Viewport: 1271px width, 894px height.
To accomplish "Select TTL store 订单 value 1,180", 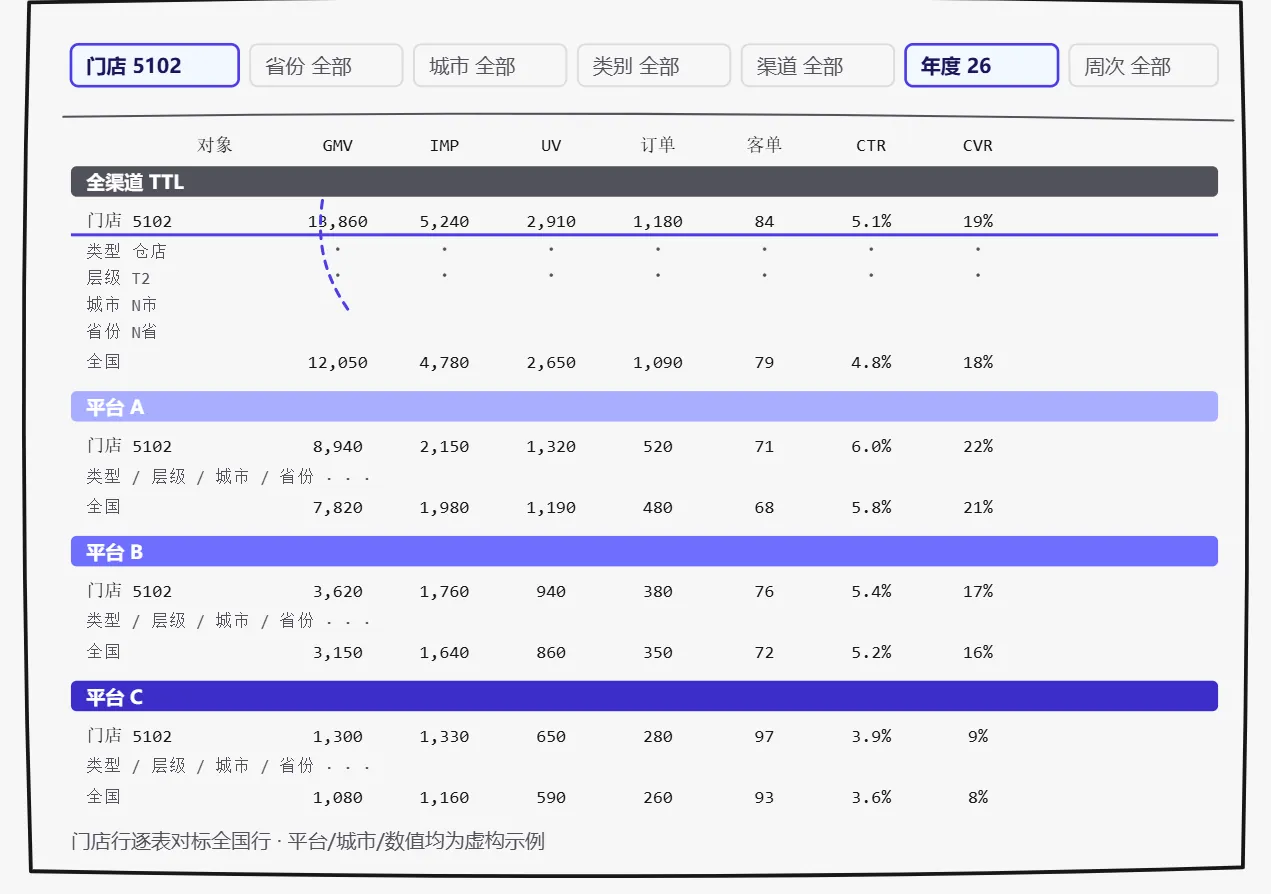I will point(658,222).
